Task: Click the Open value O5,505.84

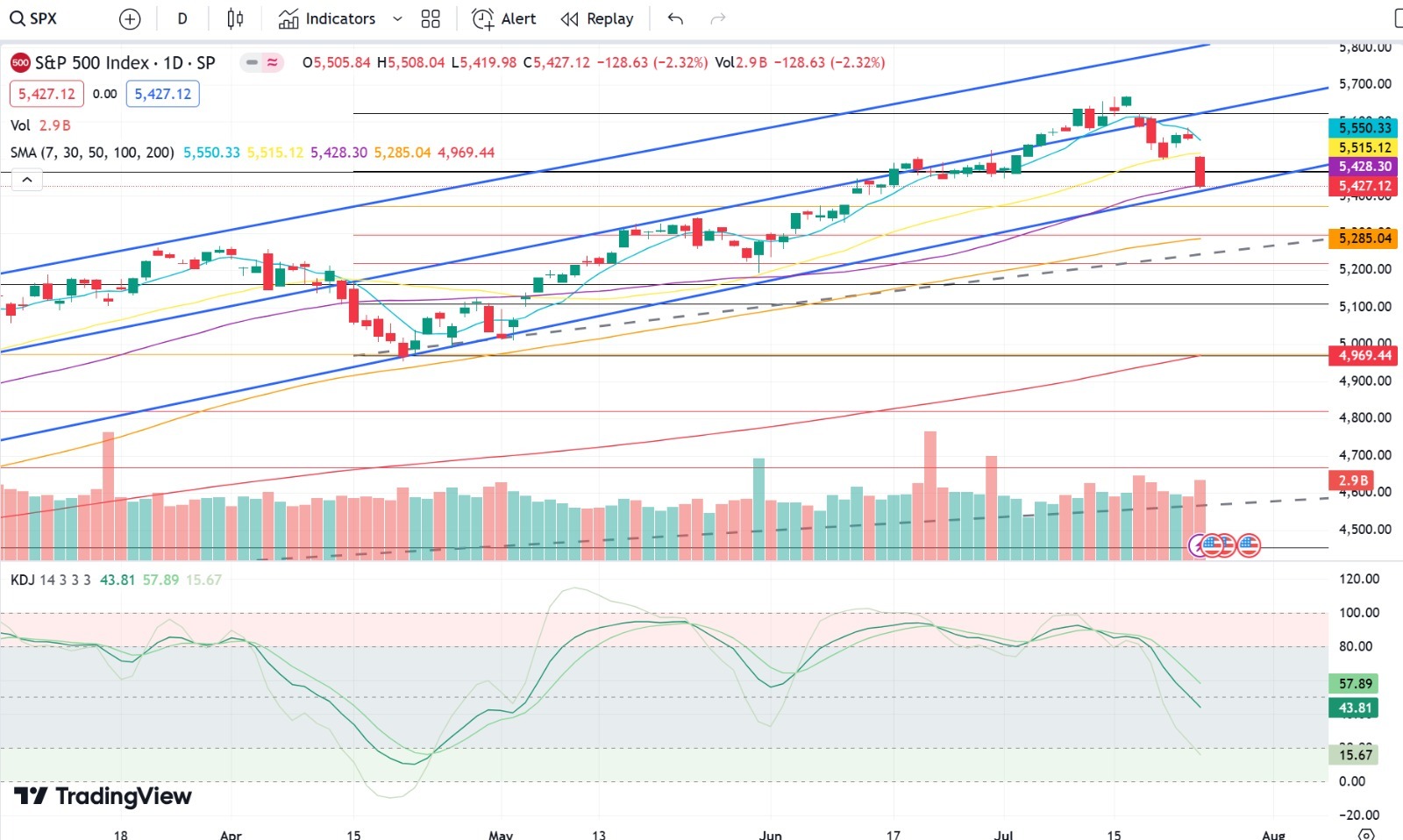Action: (x=337, y=62)
